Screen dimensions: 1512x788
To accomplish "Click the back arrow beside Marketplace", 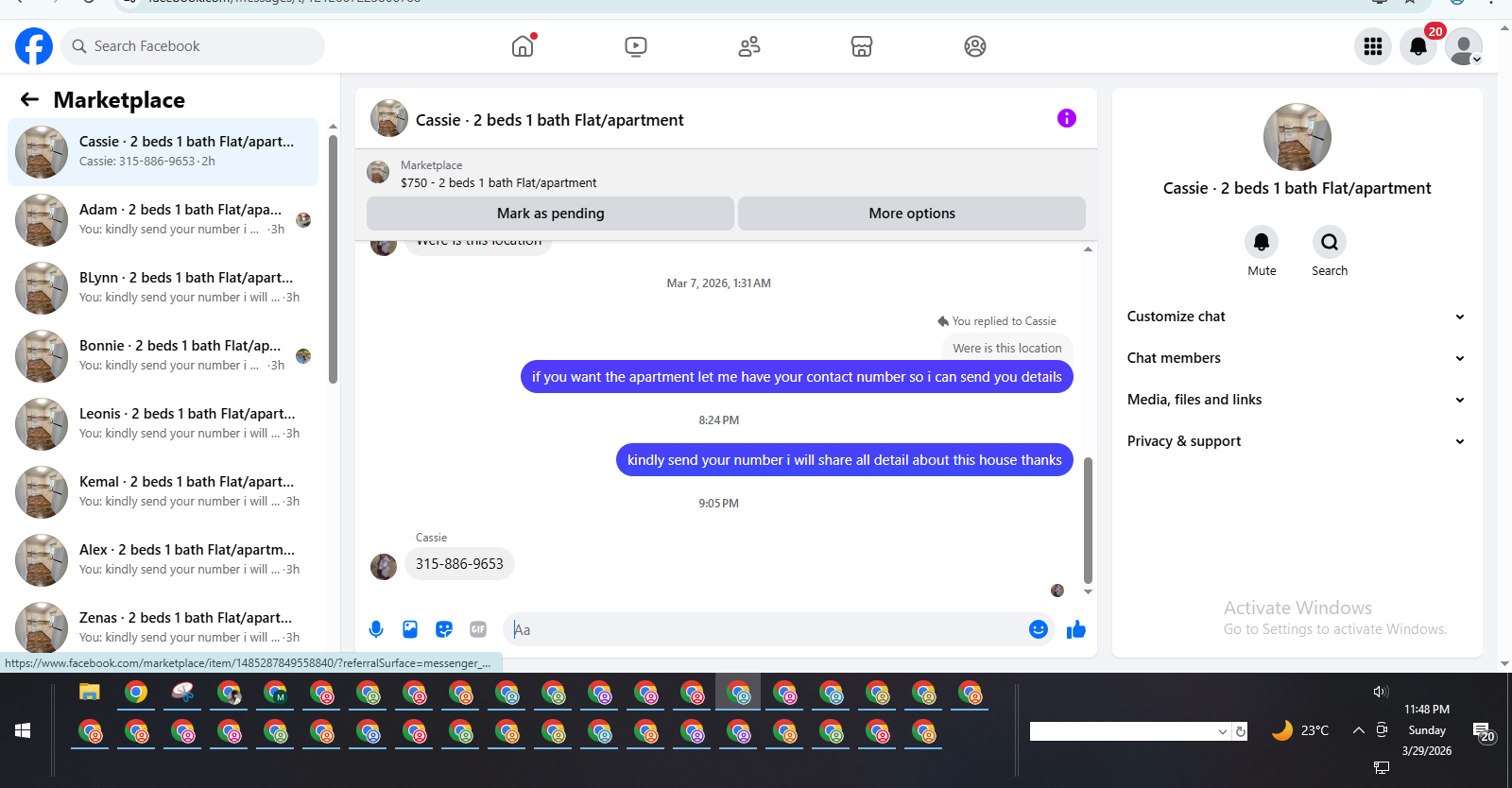I will tap(29, 99).
